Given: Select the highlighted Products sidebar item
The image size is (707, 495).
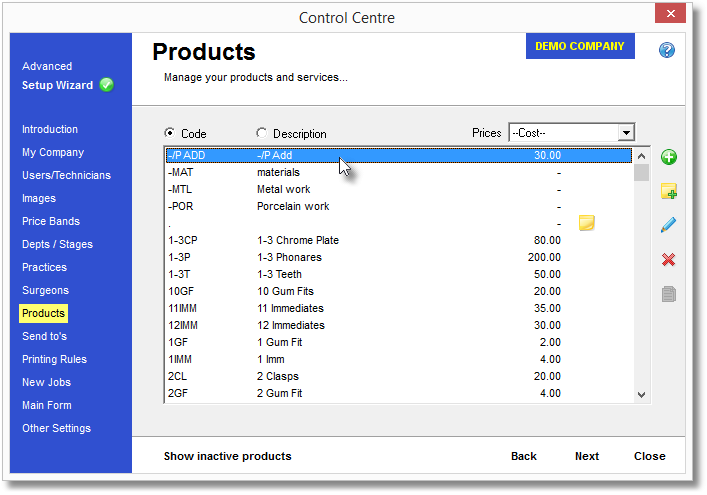Looking at the screenshot, I should click(x=43, y=313).
